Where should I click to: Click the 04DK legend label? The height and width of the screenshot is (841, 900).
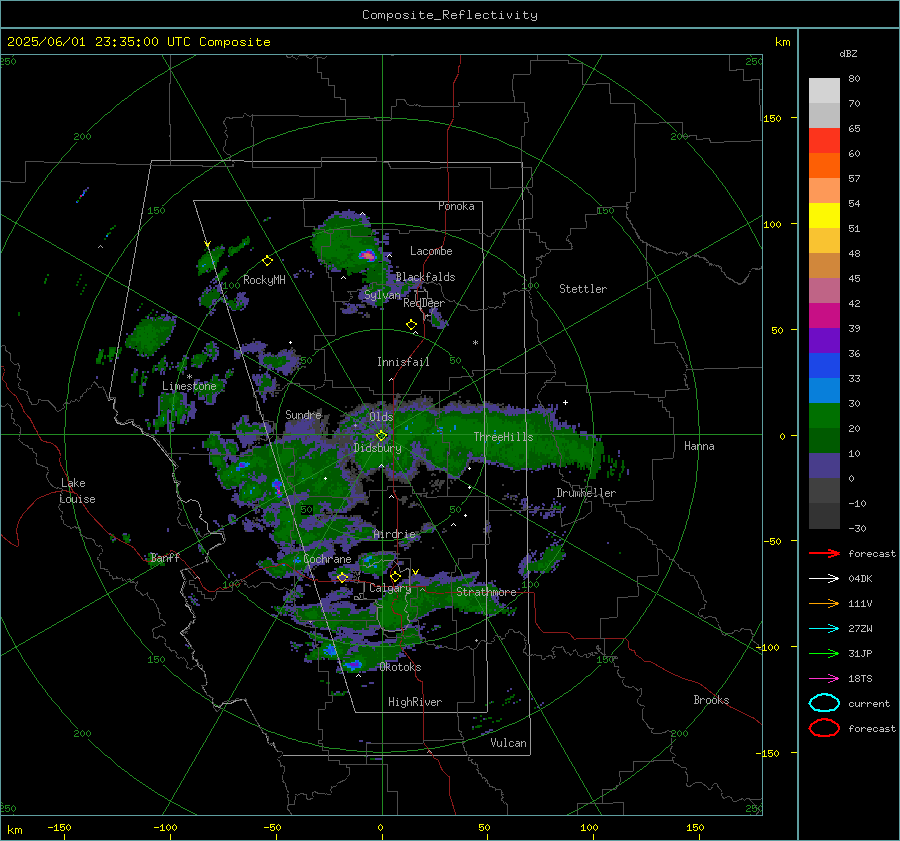[860, 579]
